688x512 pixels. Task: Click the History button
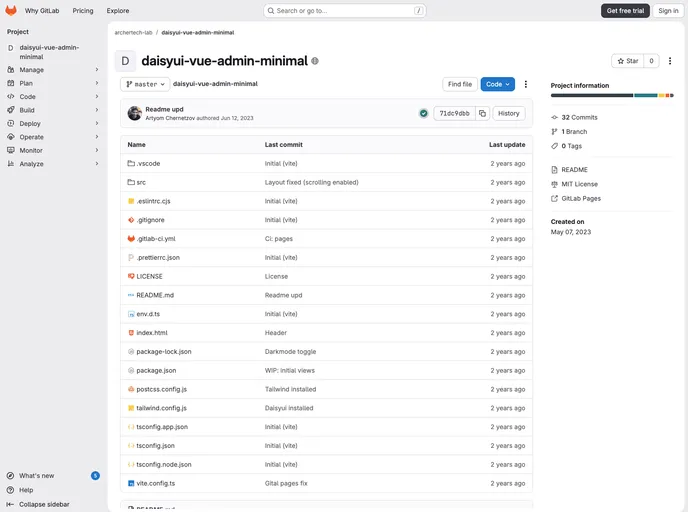(509, 113)
